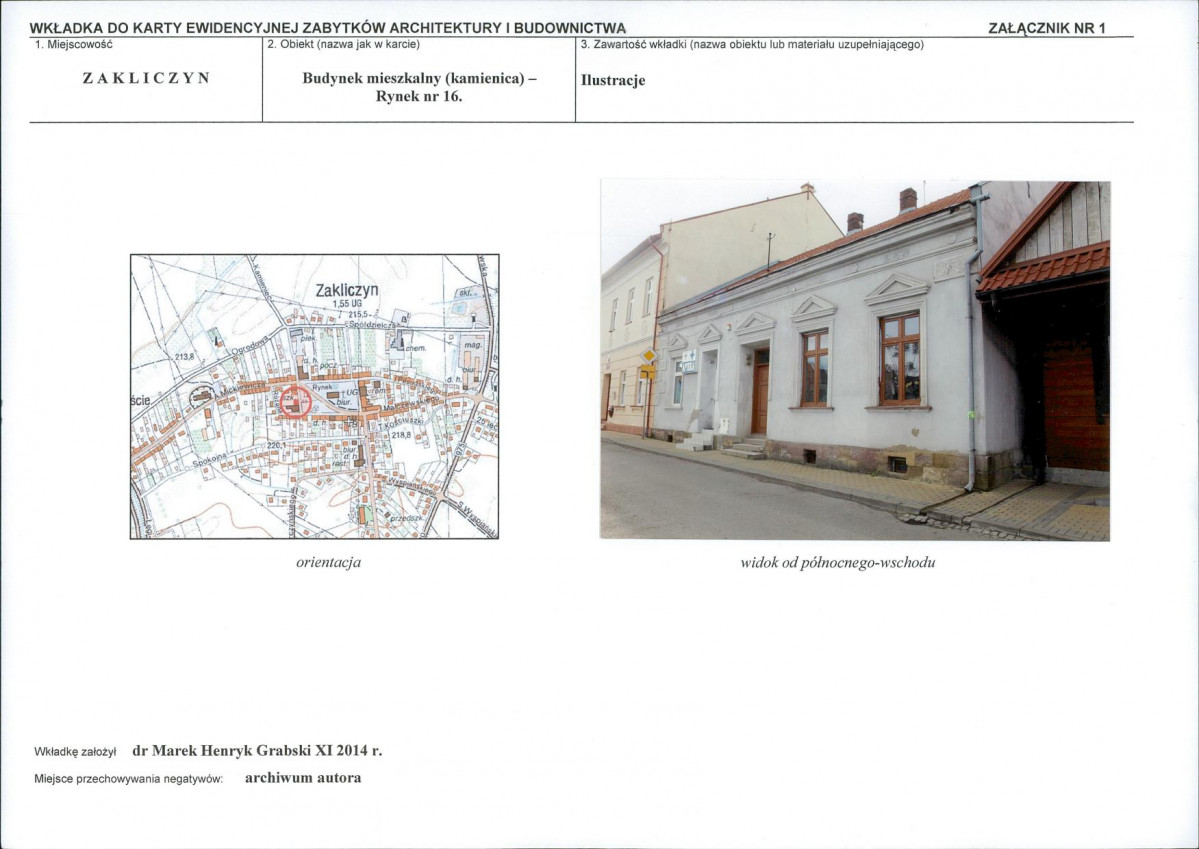Click the 'Rynek nr 16.' text
Screen dimensions: 1199x849
(x=419, y=96)
